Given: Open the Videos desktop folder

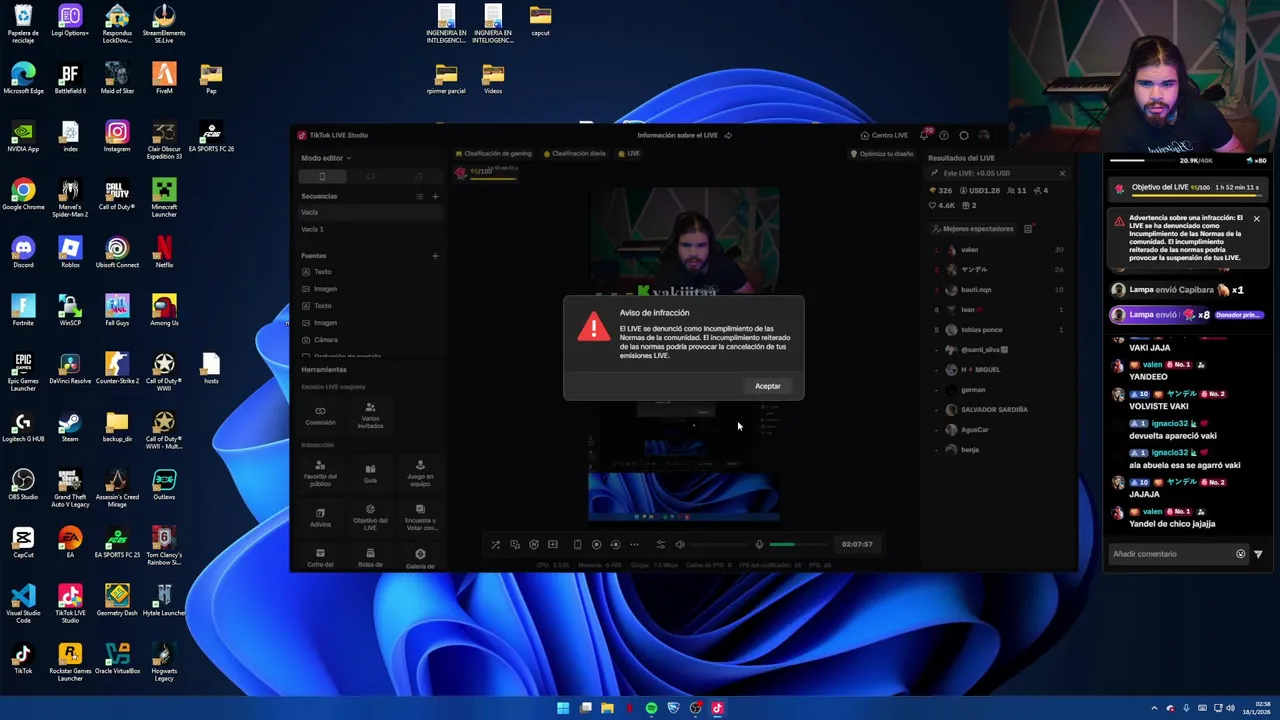Looking at the screenshot, I should pos(493,79).
